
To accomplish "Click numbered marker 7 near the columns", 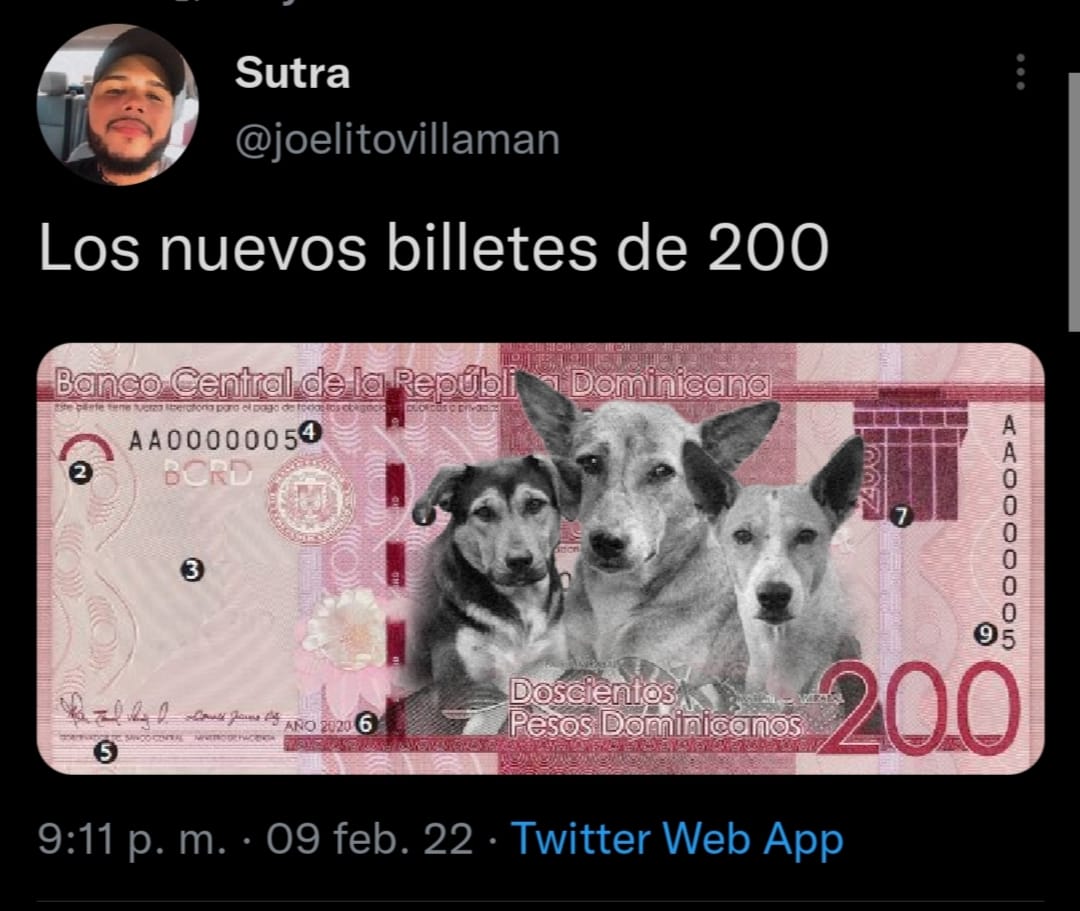I will [x=901, y=515].
